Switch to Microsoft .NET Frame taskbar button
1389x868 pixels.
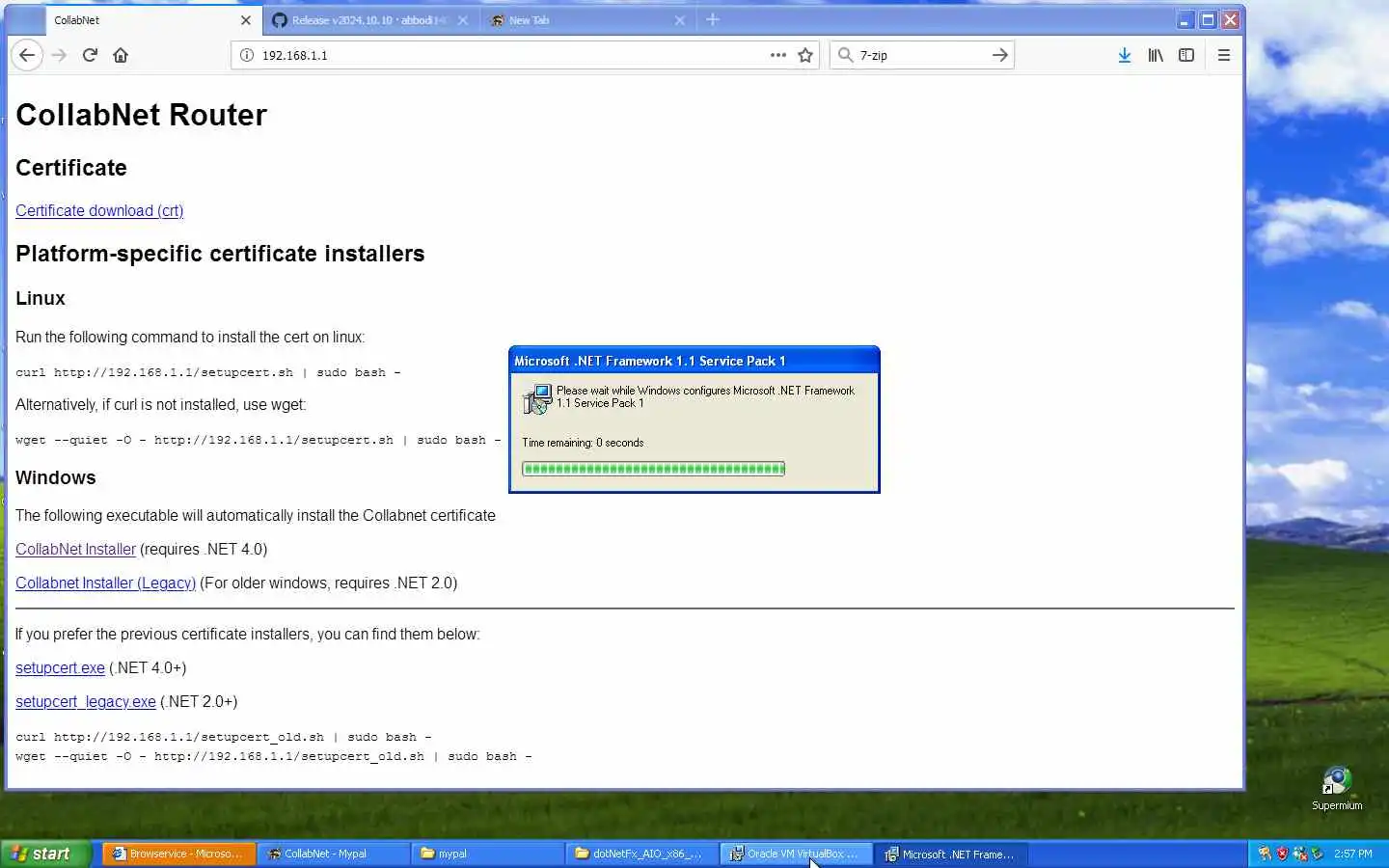click(950, 854)
